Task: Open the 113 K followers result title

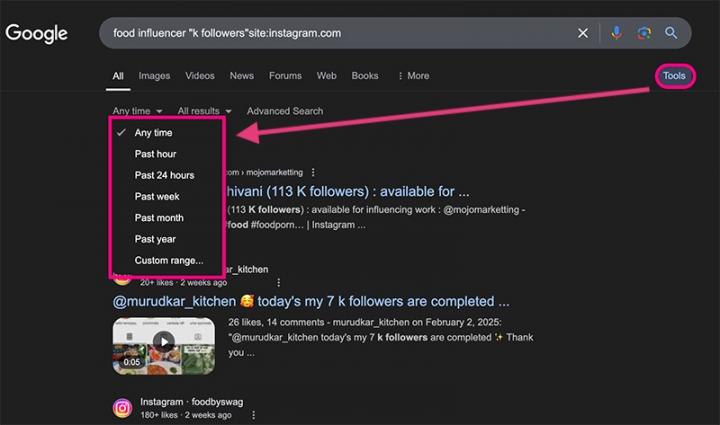Action: 348,191
